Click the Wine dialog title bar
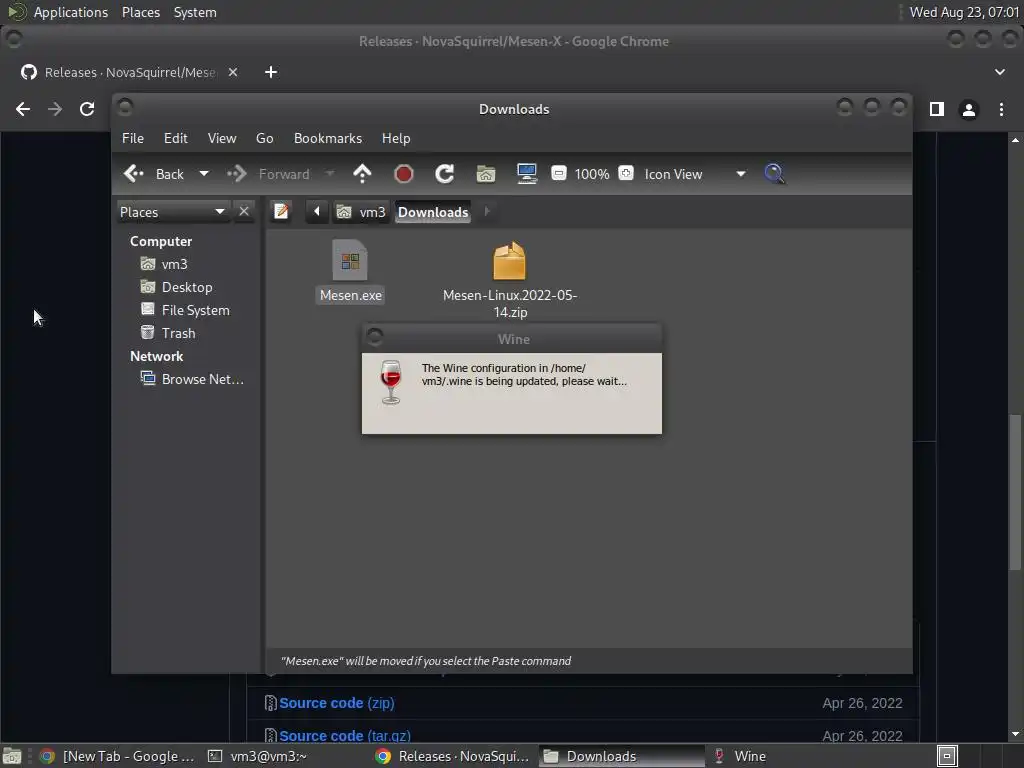 tap(513, 339)
